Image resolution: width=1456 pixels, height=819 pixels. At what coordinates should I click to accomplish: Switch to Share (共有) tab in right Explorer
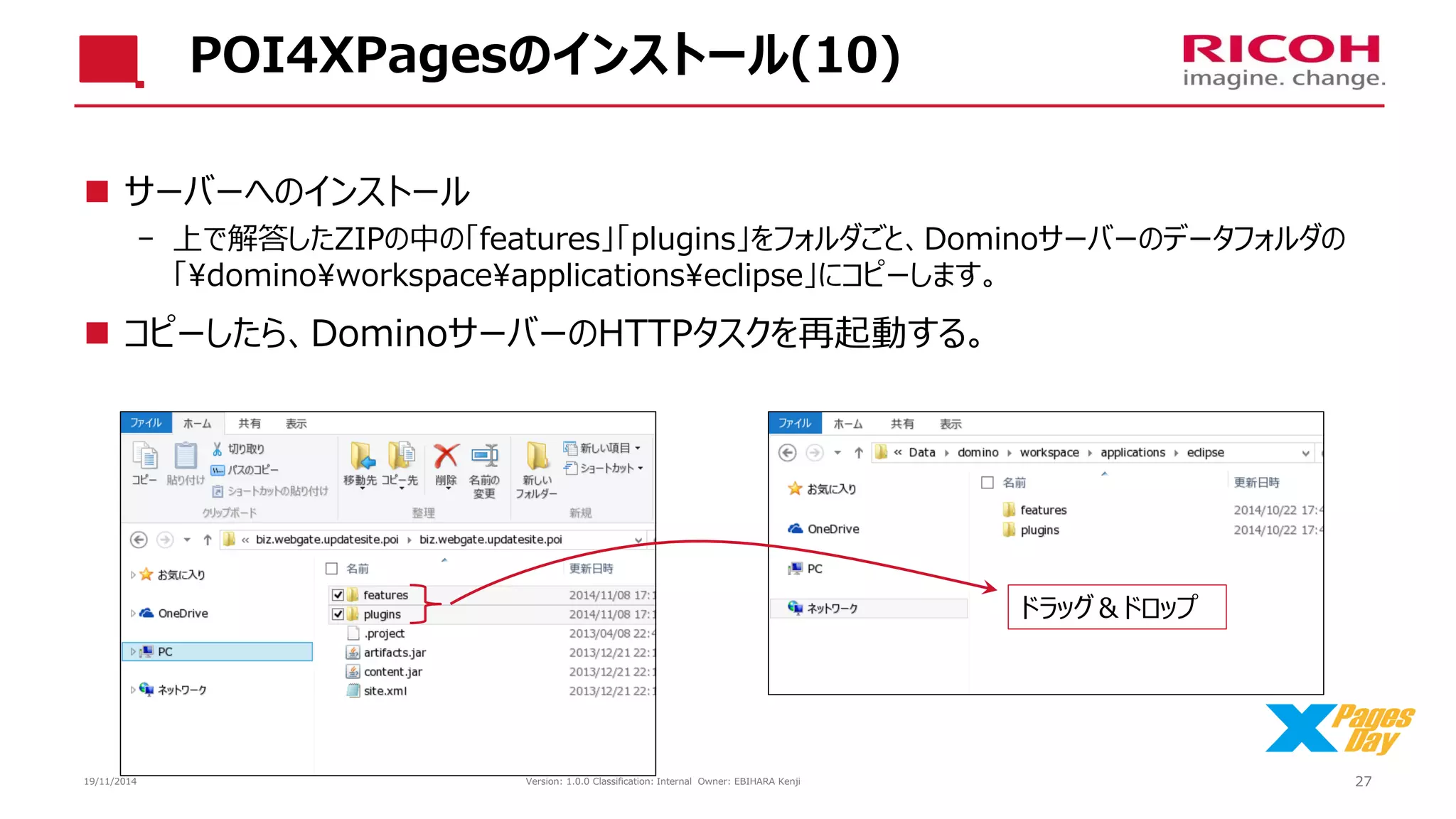coord(902,424)
